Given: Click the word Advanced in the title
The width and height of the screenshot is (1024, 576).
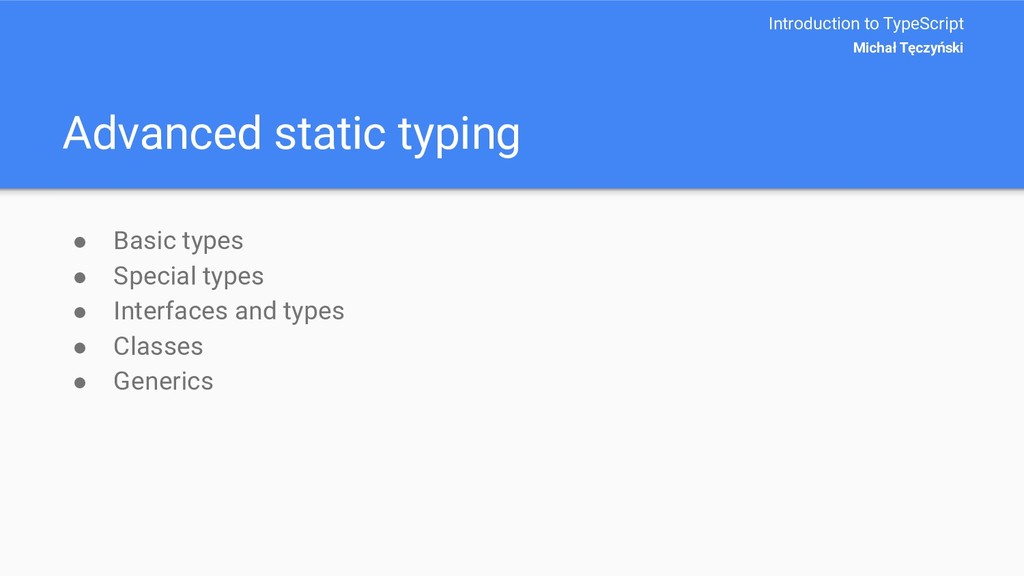Looking at the screenshot, I should pos(163,133).
